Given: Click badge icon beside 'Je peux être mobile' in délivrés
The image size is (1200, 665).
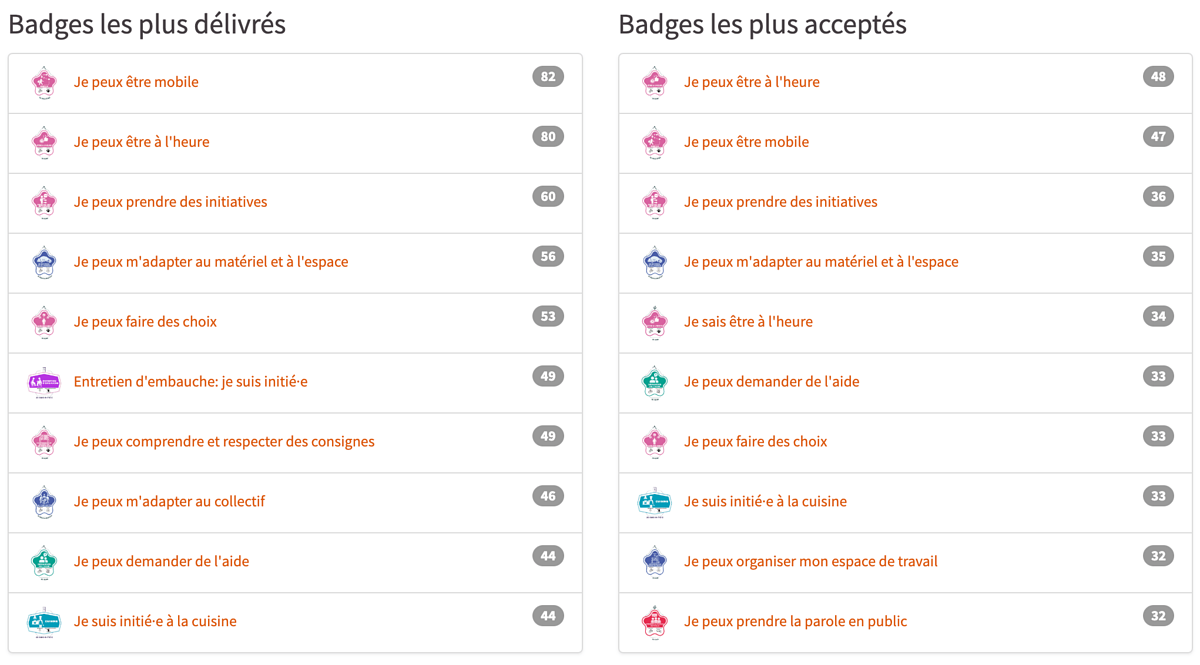Looking at the screenshot, I should (44, 82).
